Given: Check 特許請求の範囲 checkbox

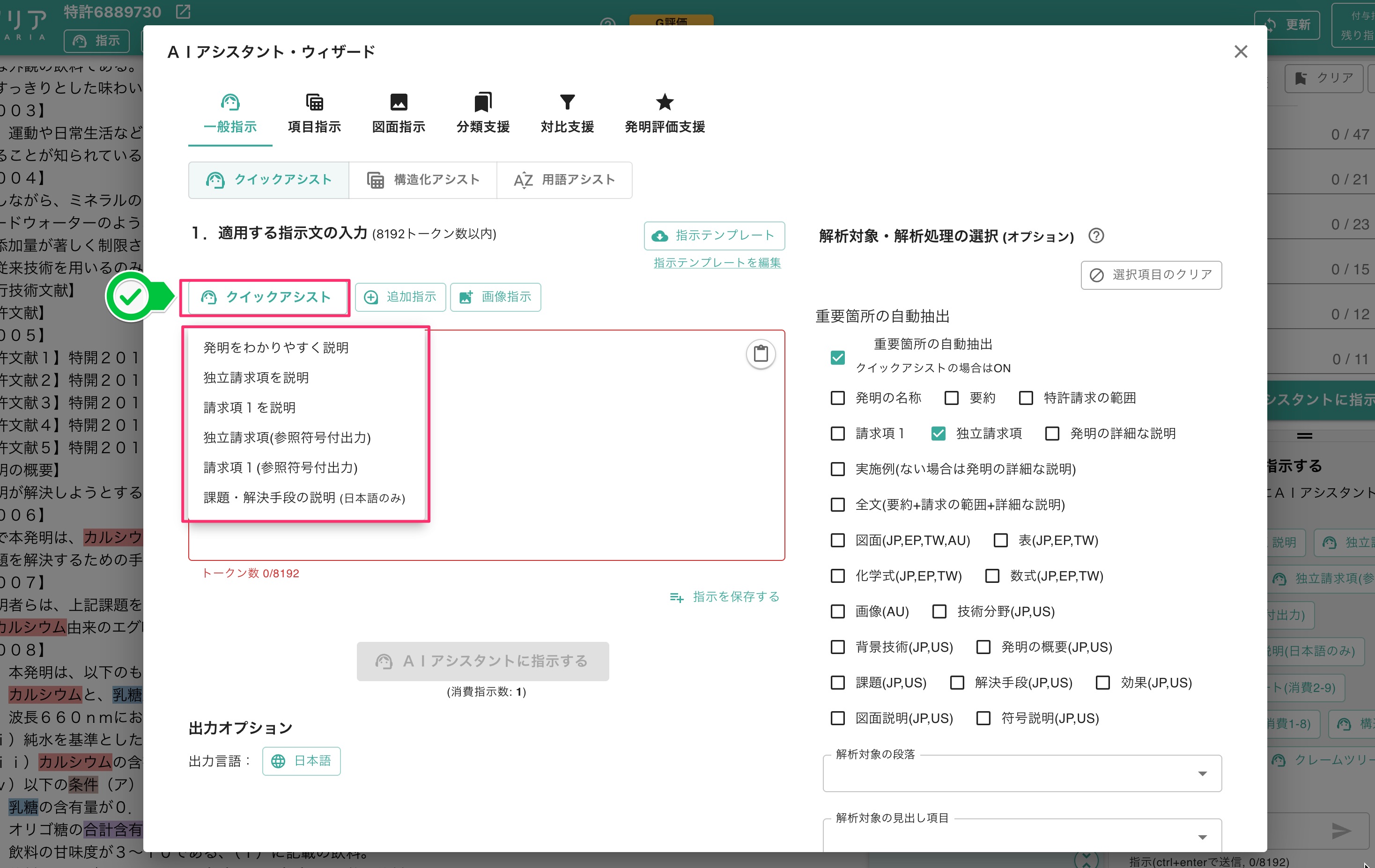Looking at the screenshot, I should click(x=1026, y=398).
